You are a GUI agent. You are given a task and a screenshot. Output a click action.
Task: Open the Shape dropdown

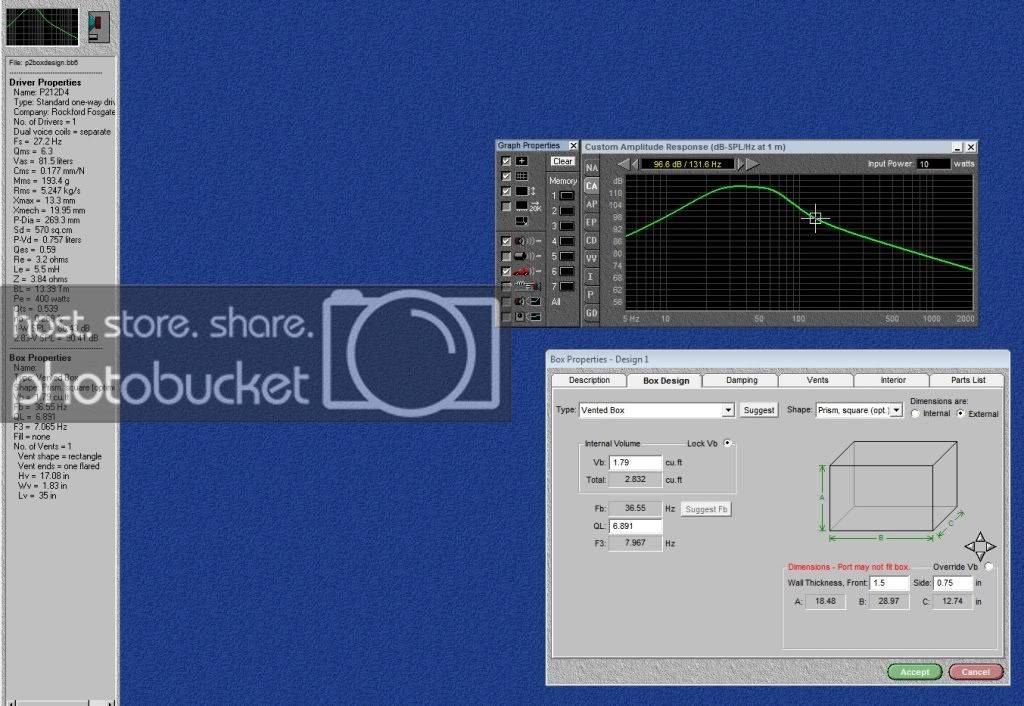[x=897, y=410]
